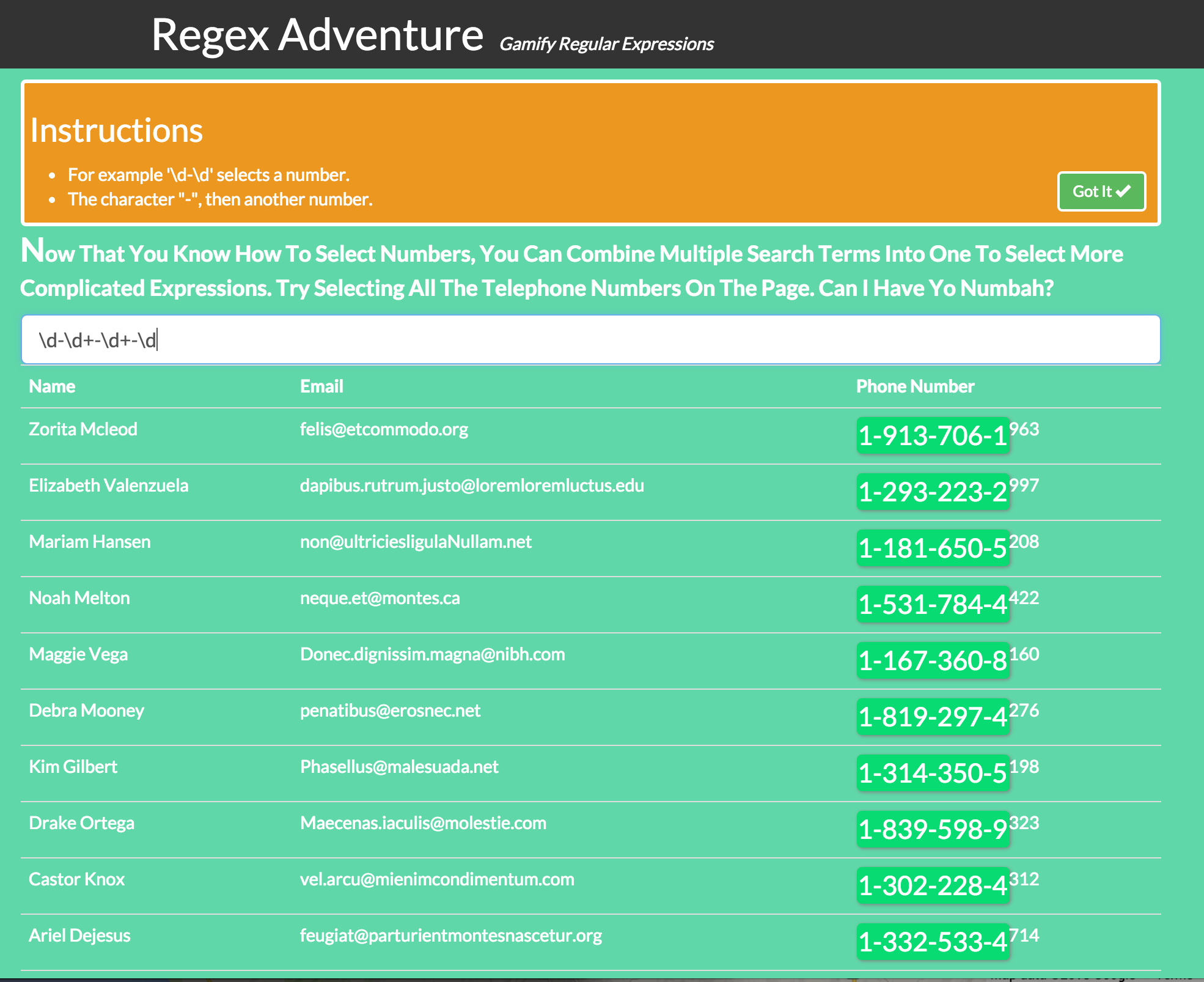Click Debra Mooney's highlighted phone number
1204x982 pixels.
coord(932,717)
